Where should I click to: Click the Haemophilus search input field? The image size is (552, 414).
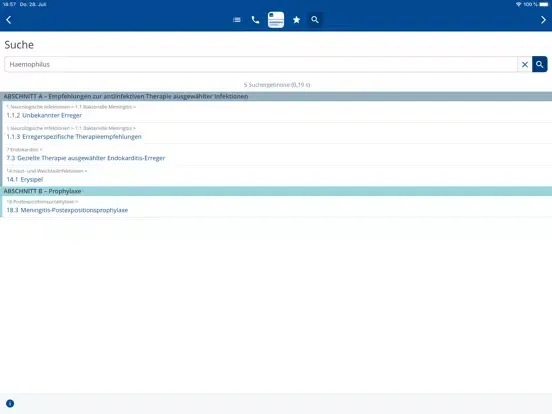(x=261, y=64)
